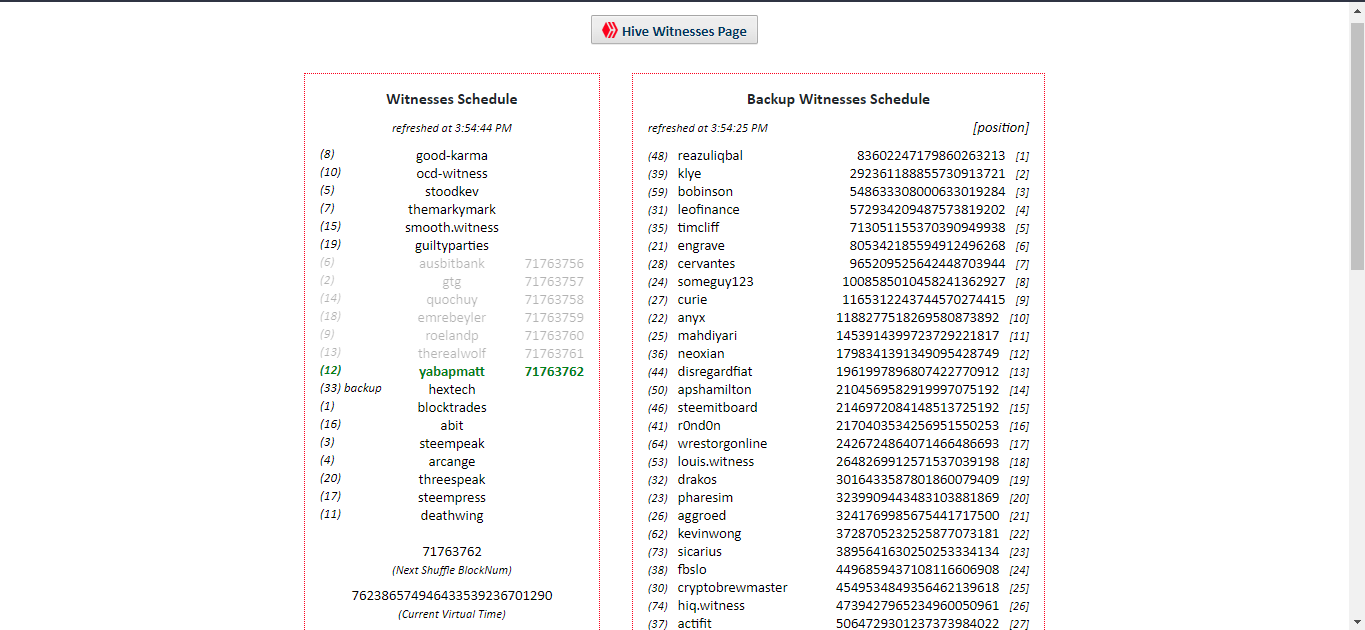The width and height of the screenshot is (1365, 630).
Task: Click the greyed-out gtg witness
Action: pos(452,282)
